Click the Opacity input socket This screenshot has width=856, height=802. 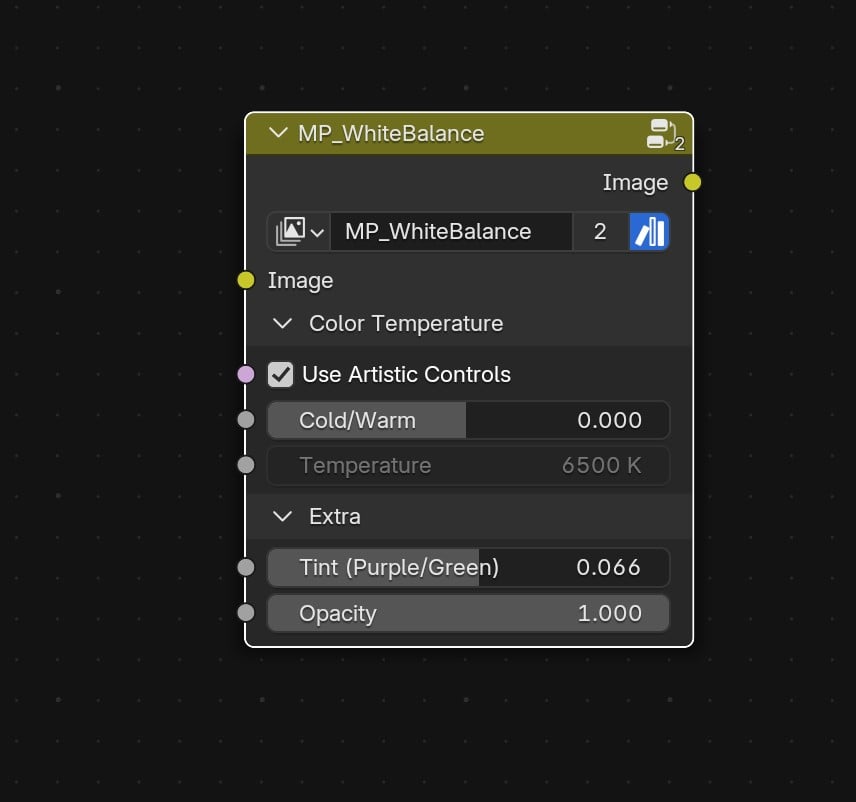point(246,613)
